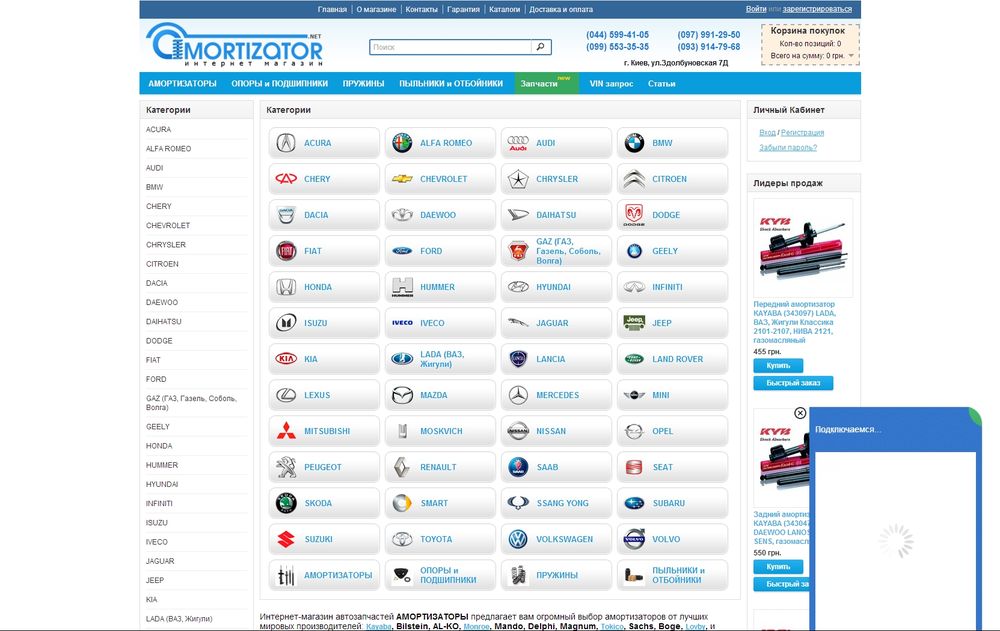The width and height of the screenshot is (1000, 631).
Task: Click the Ford oval logo icon
Action: [402, 251]
